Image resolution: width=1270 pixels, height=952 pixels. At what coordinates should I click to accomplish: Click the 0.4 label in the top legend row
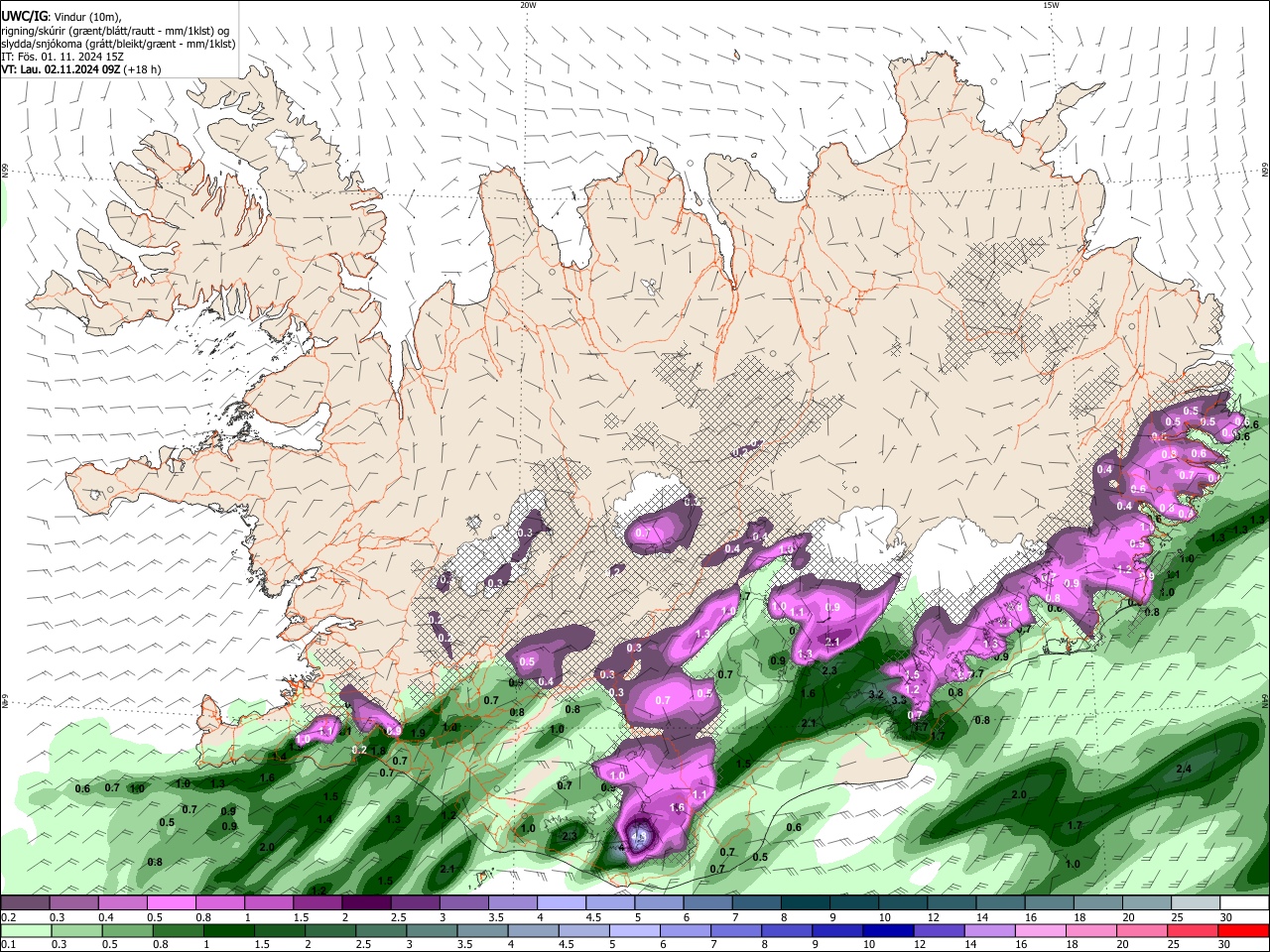click(105, 917)
